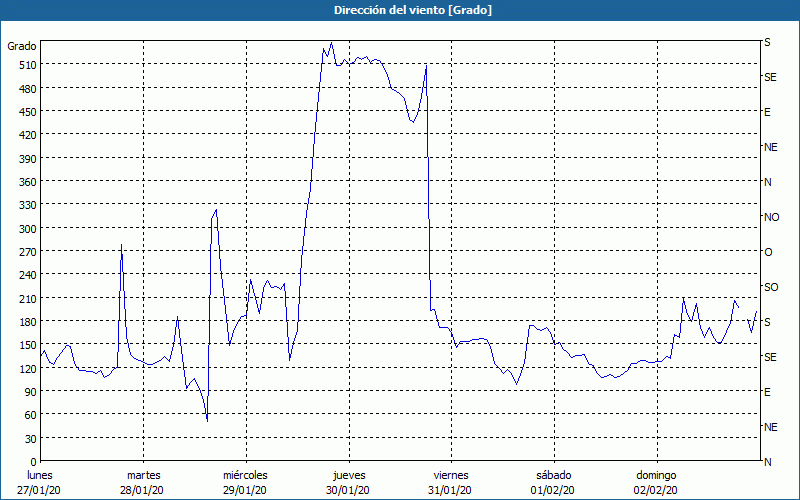Select the date 30/01/20
The height and width of the screenshot is (500, 800).
pyautogui.click(x=347, y=490)
